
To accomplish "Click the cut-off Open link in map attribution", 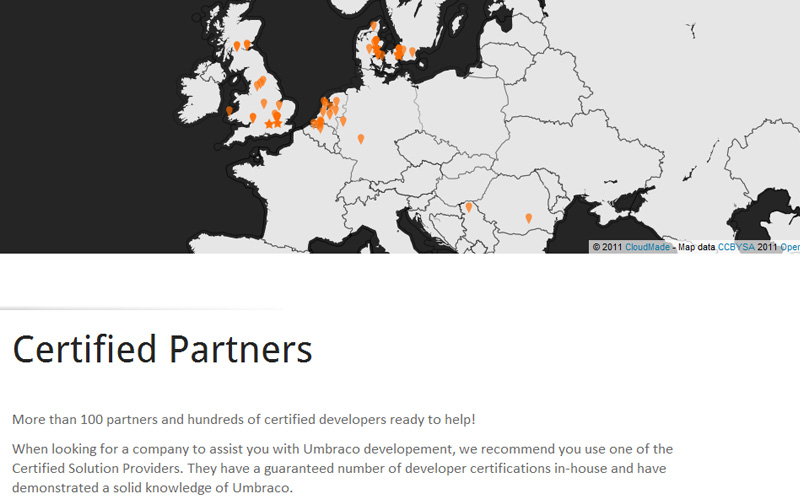I will point(790,247).
